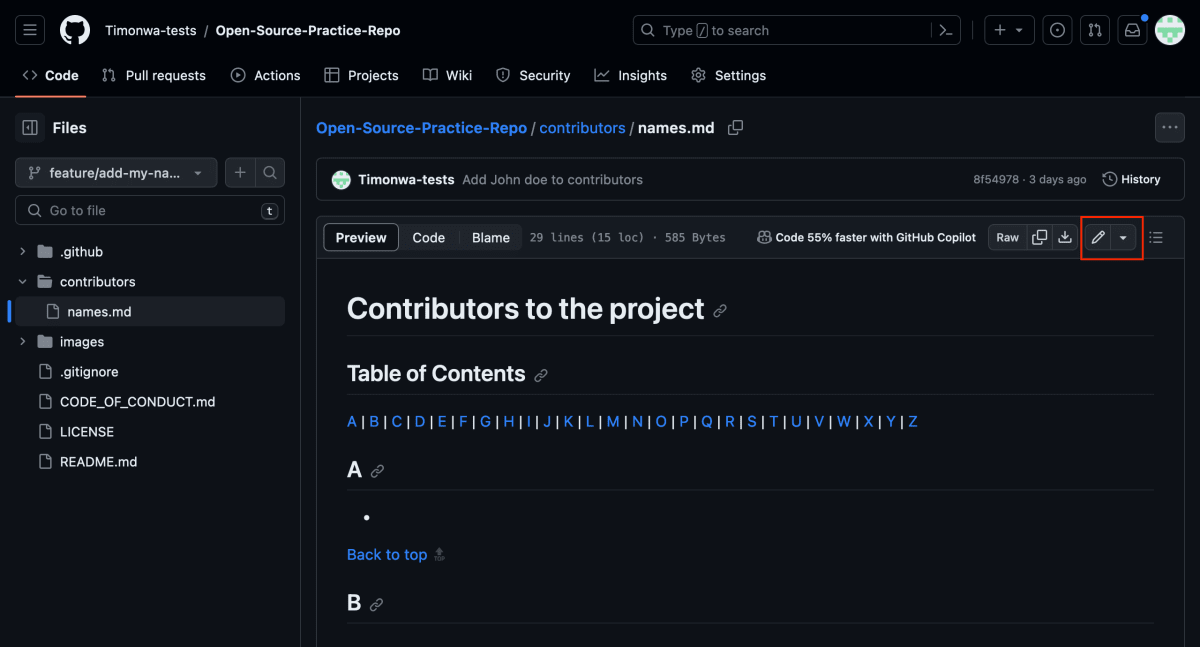Image resolution: width=1200 pixels, height=647 pixels.
Task: Open the issues icon in header
Action: click(x=1057, y=30)
